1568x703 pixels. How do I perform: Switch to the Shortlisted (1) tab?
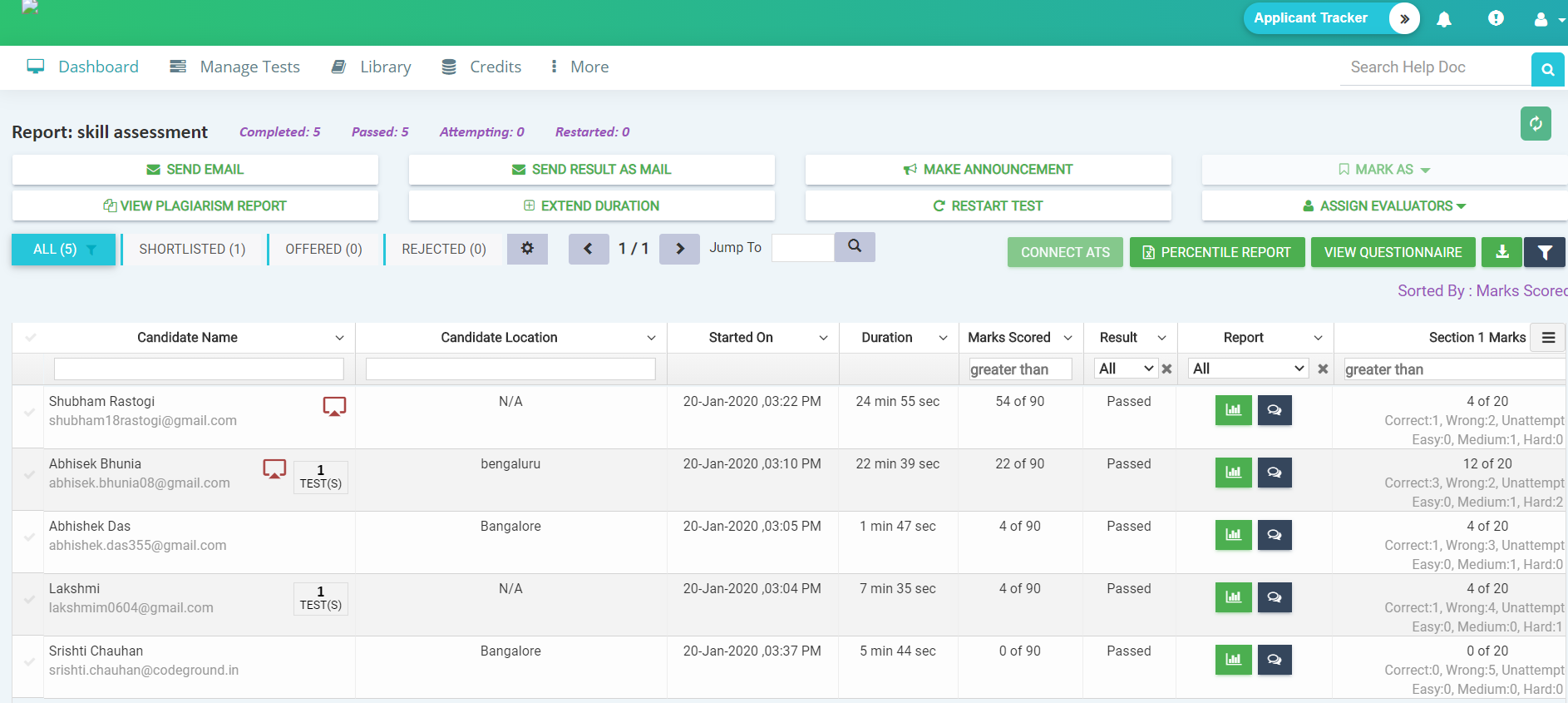(192, 250)
